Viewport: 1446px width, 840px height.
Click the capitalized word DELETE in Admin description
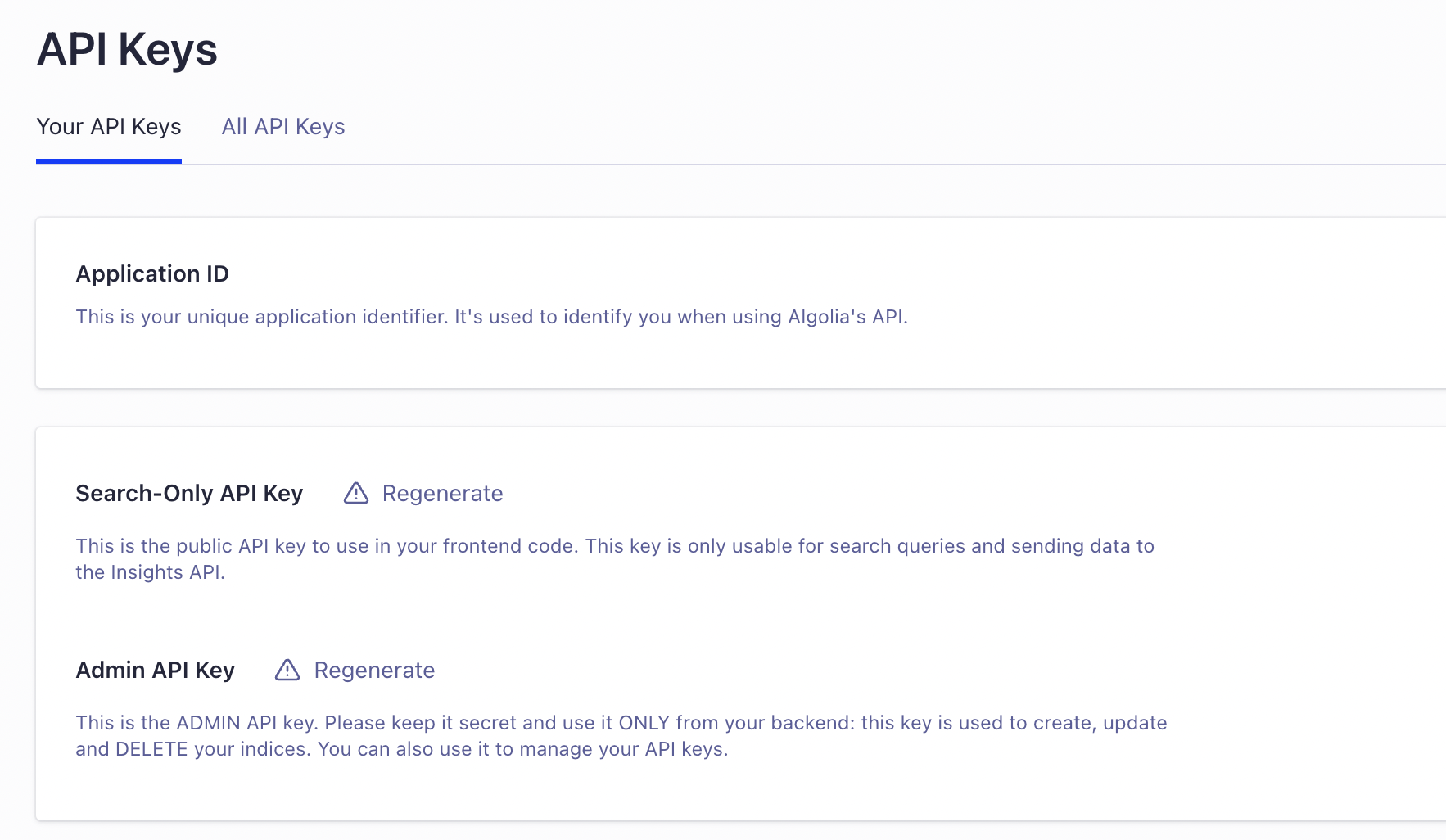[151, 749]
